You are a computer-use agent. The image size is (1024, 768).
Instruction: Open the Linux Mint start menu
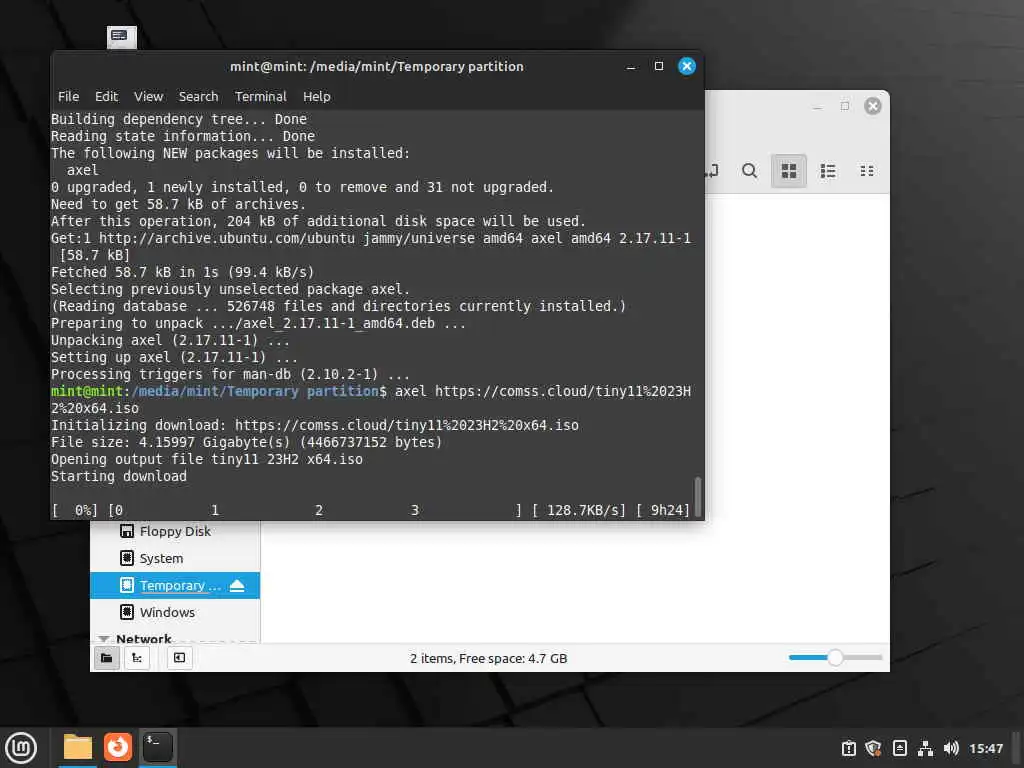coord(21,748)
